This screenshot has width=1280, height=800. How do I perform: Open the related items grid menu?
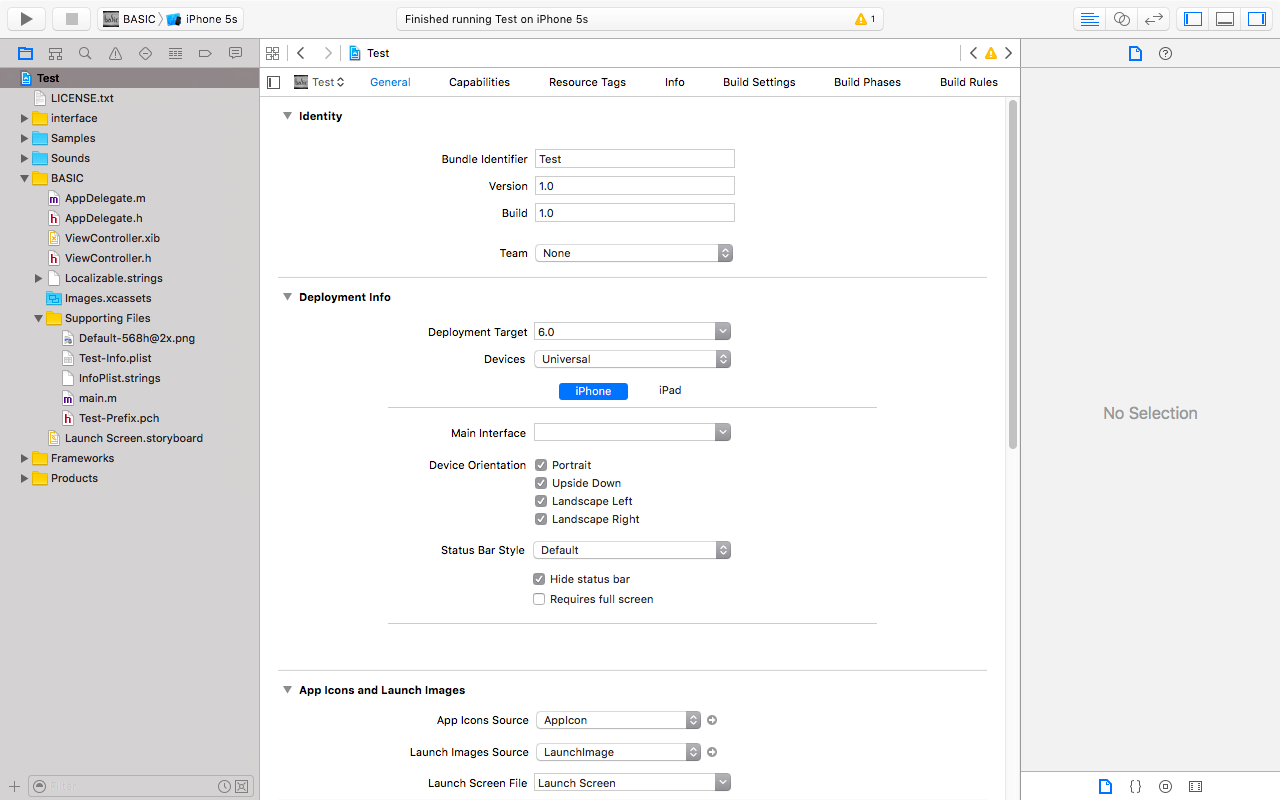[x=272, y=53]
